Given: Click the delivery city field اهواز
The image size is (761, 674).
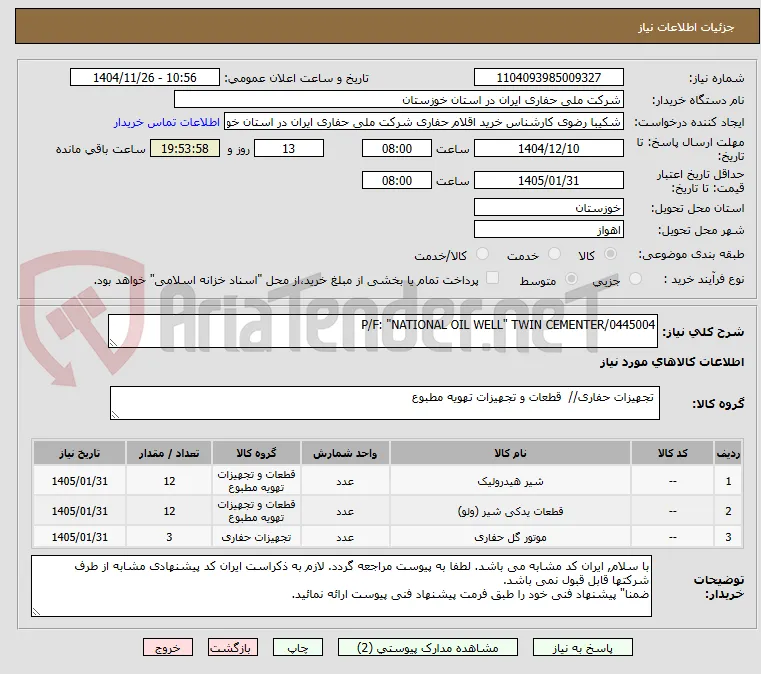Looking at the screenshot, I should coord(548,230).
